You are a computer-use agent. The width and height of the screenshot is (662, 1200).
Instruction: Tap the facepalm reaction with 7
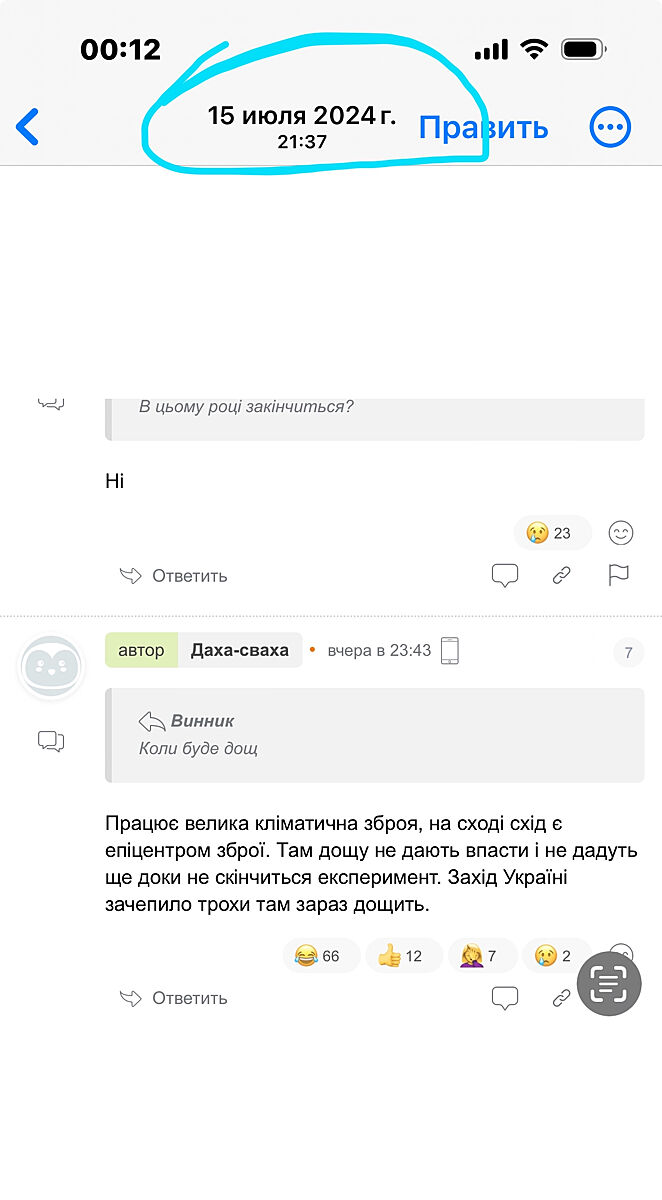[478, 956]
